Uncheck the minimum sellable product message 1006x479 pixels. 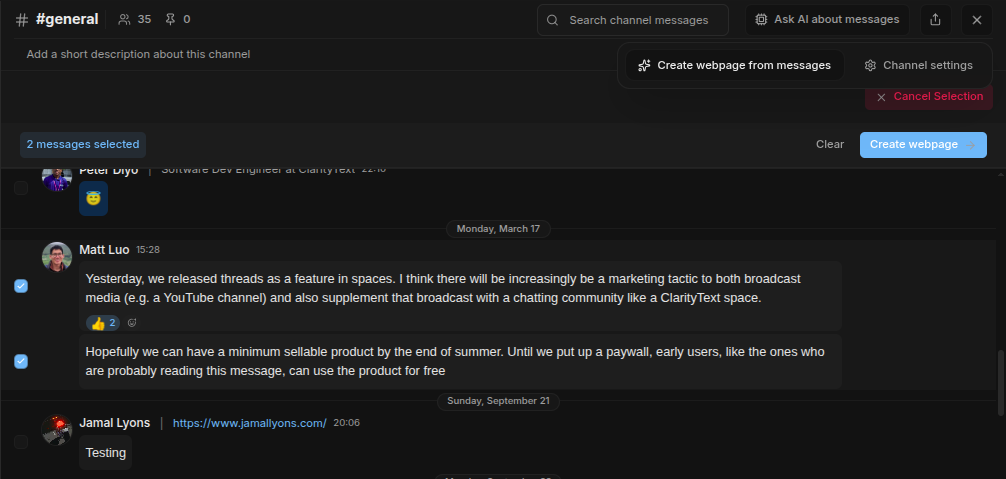[x=21, y=362]
